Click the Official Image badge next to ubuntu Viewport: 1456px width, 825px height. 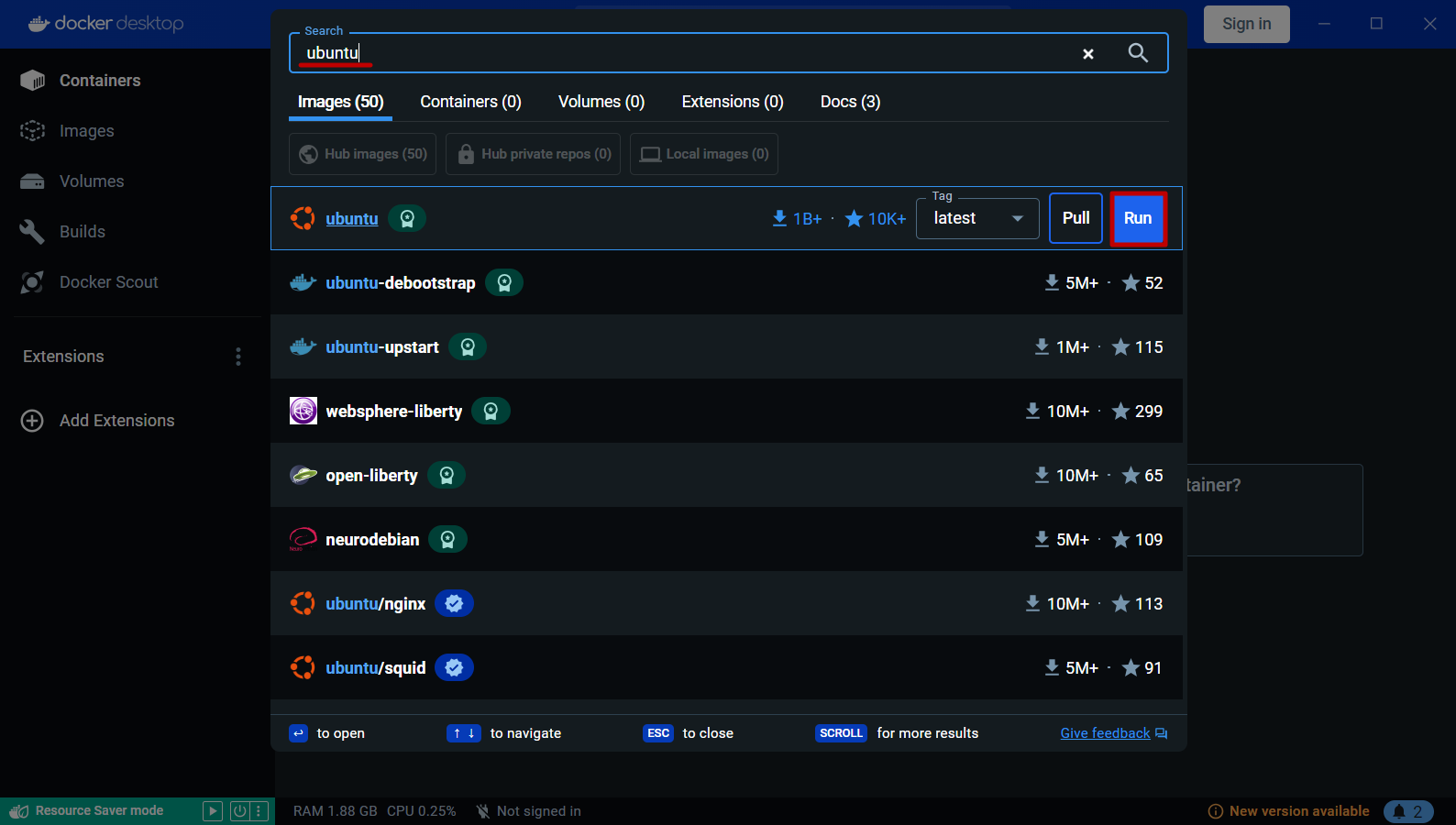[x=407, y=218]
